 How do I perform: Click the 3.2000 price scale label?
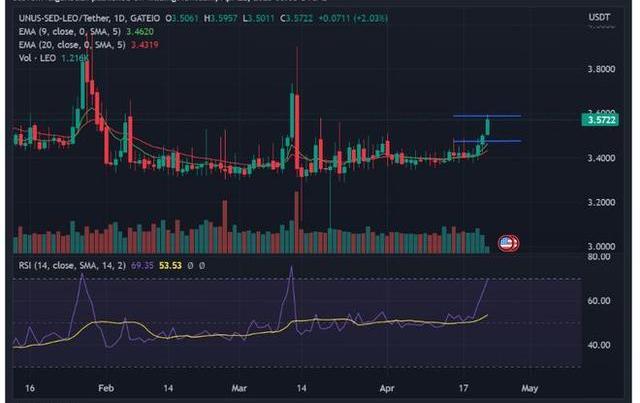point(603,202)
